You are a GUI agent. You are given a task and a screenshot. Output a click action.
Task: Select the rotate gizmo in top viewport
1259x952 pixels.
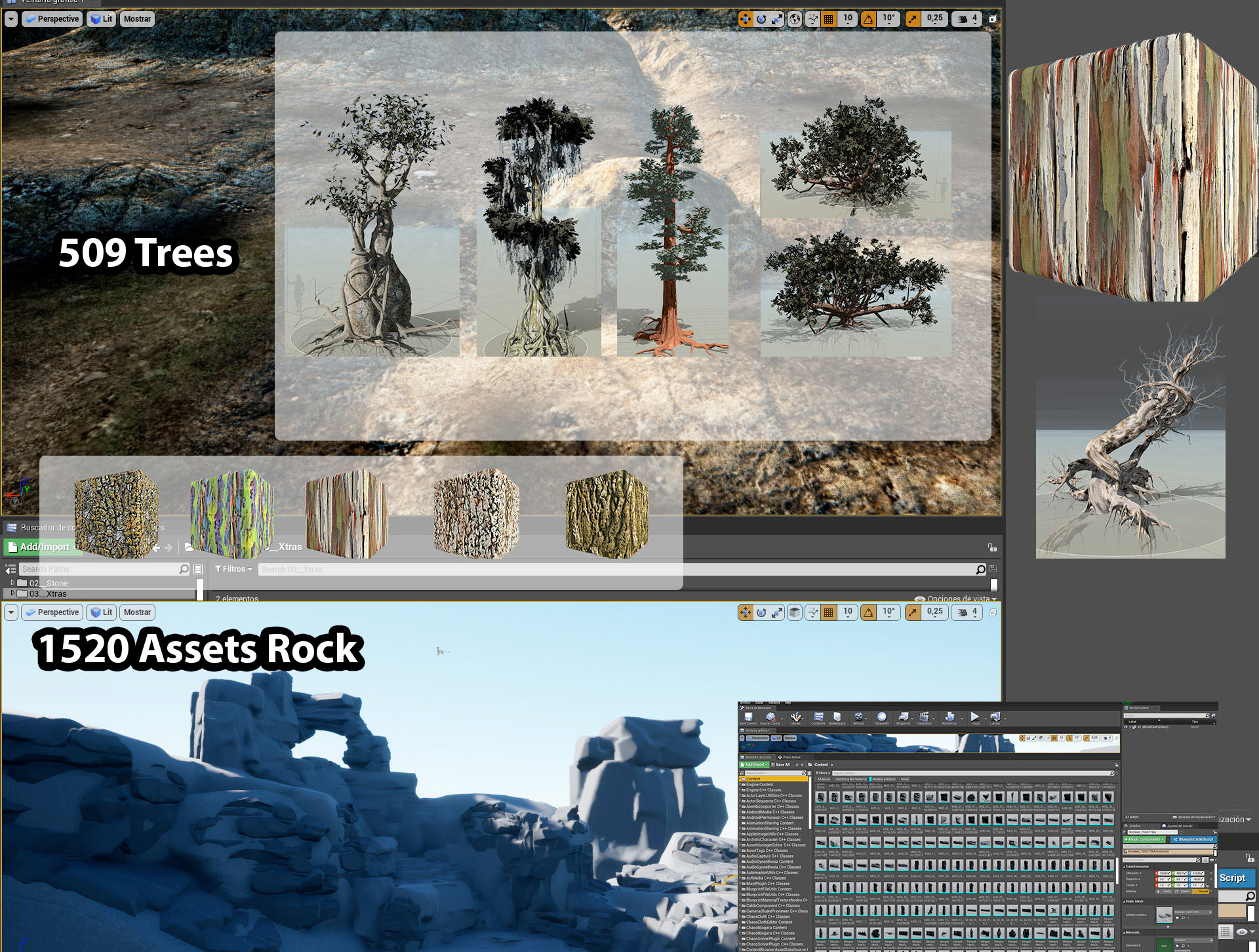click(761, 19)
